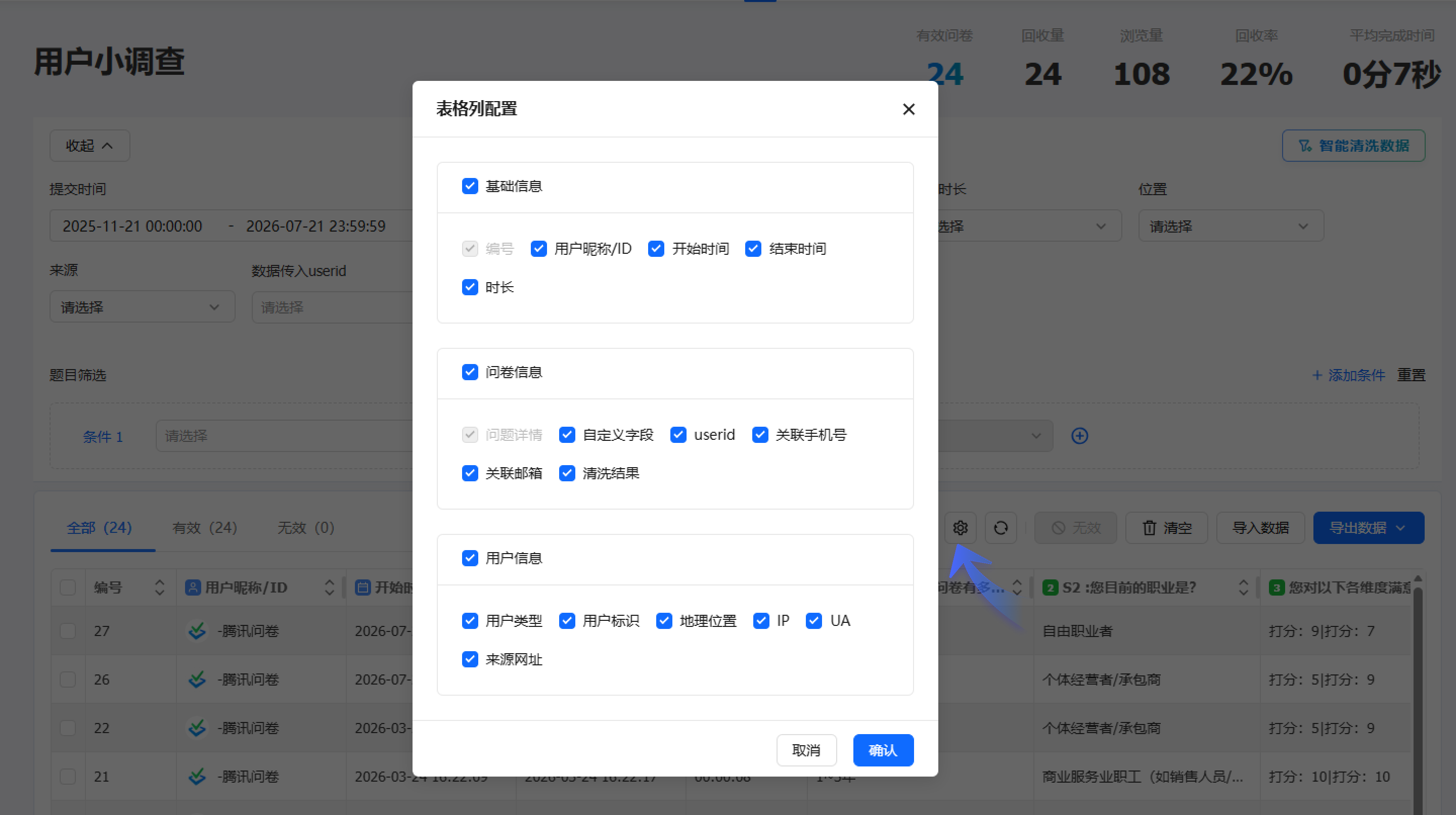This screenshot has height=815, width=1456.
Task: Open 位置 请选择 dropdown
Action: (1231, 226)
